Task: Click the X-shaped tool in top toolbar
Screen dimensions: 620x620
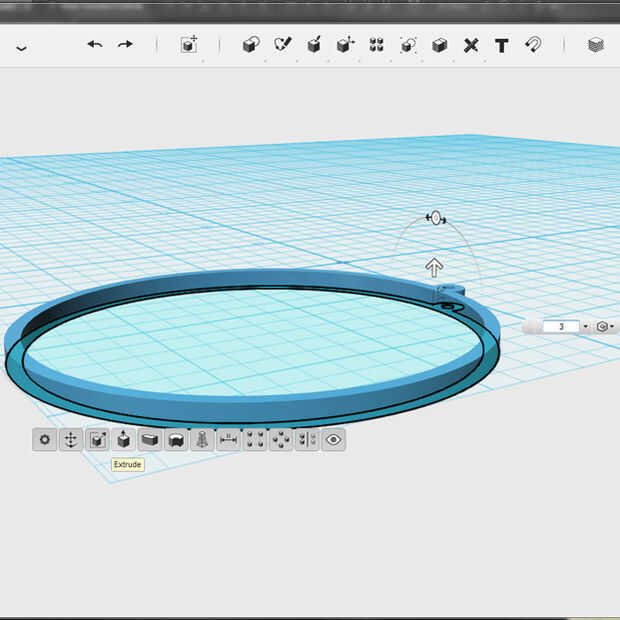Action: (471, 45)
